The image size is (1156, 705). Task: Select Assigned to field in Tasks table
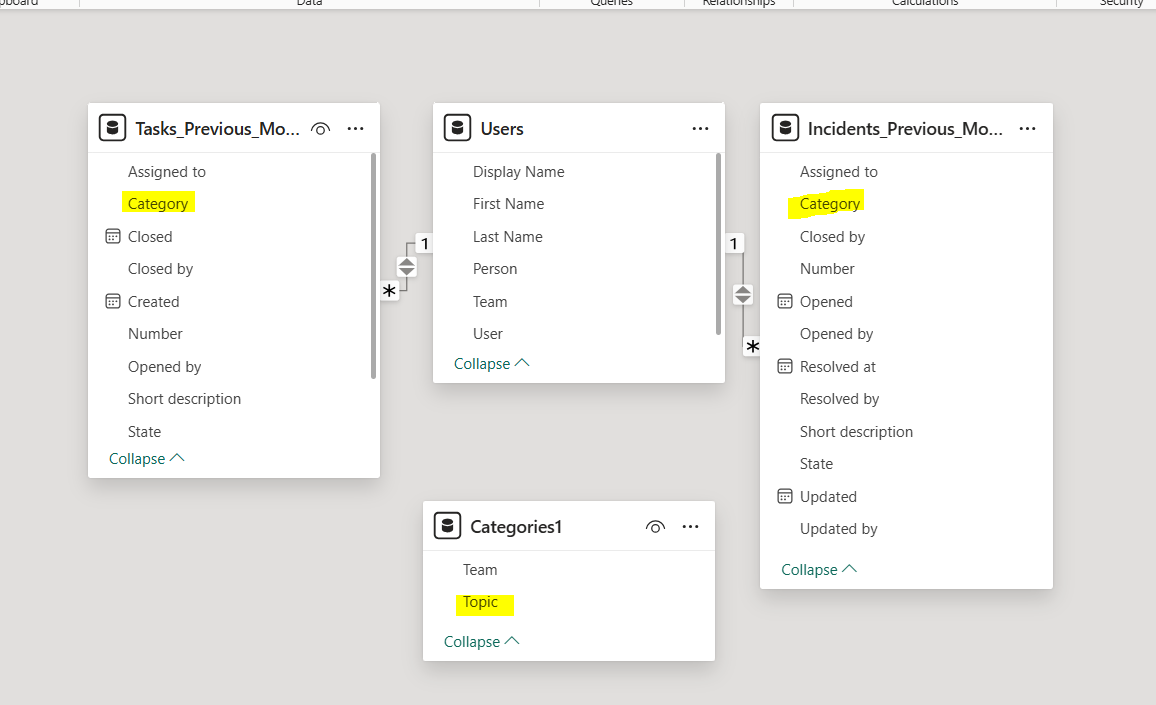click(167, 172)
